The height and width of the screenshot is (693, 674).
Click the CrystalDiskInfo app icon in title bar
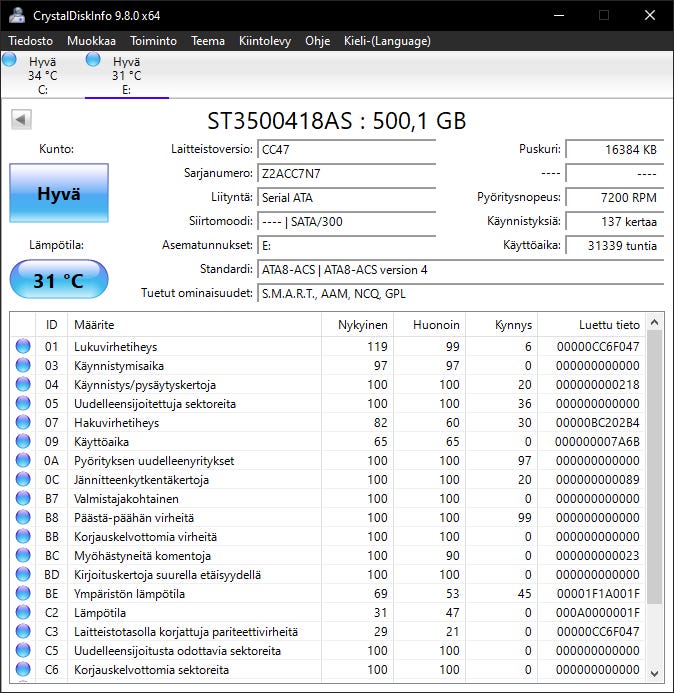pos(17,15)
